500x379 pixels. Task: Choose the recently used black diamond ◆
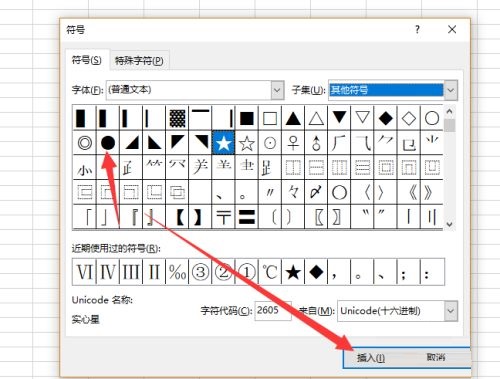[x=316, y=272]
